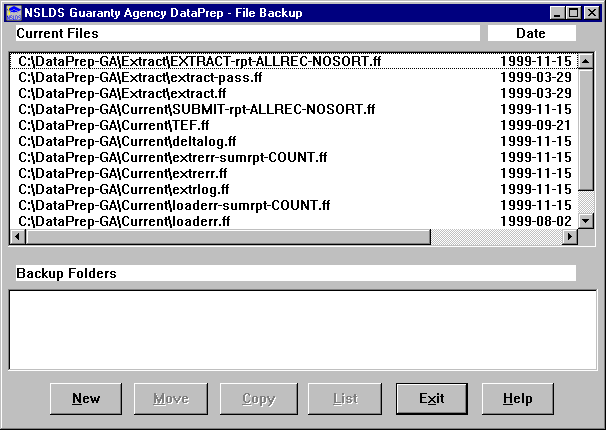The width and height of the screenshot is (606, 430).
Task: Select SUBMIT-rpt-ALLREC-NOSORT.ff file
Action: point(197,109)
